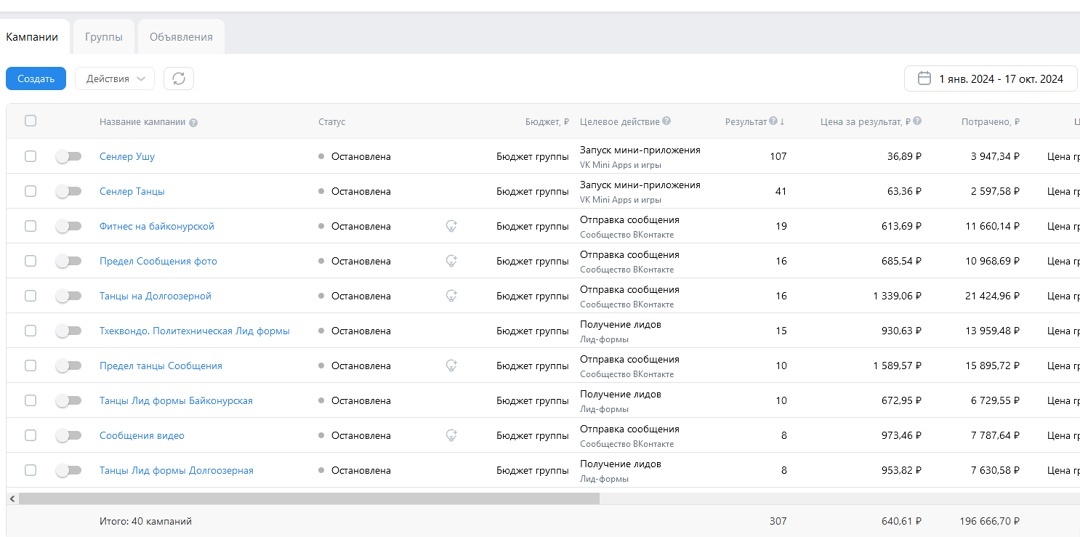Open the Тхеквондо. Политехническая Лид формы campaign
This screenshot has height=537, width=1080.
pyautogui.click(x=194, y=331)
